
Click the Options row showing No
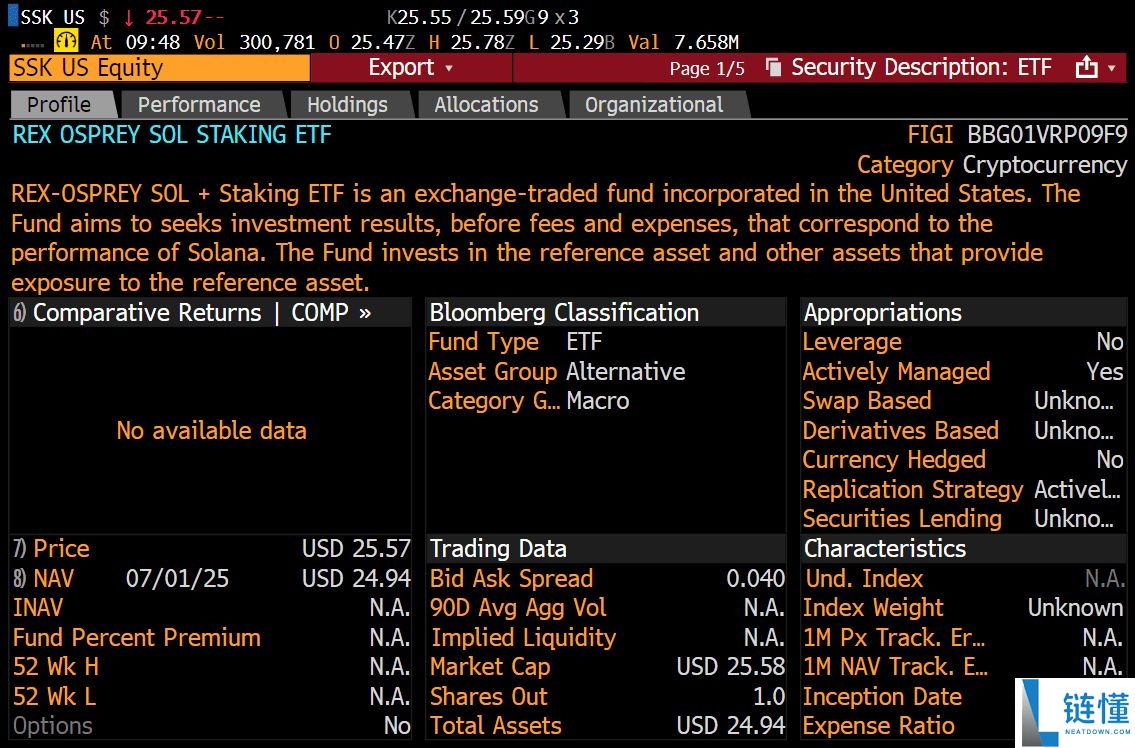click(51, 726)
